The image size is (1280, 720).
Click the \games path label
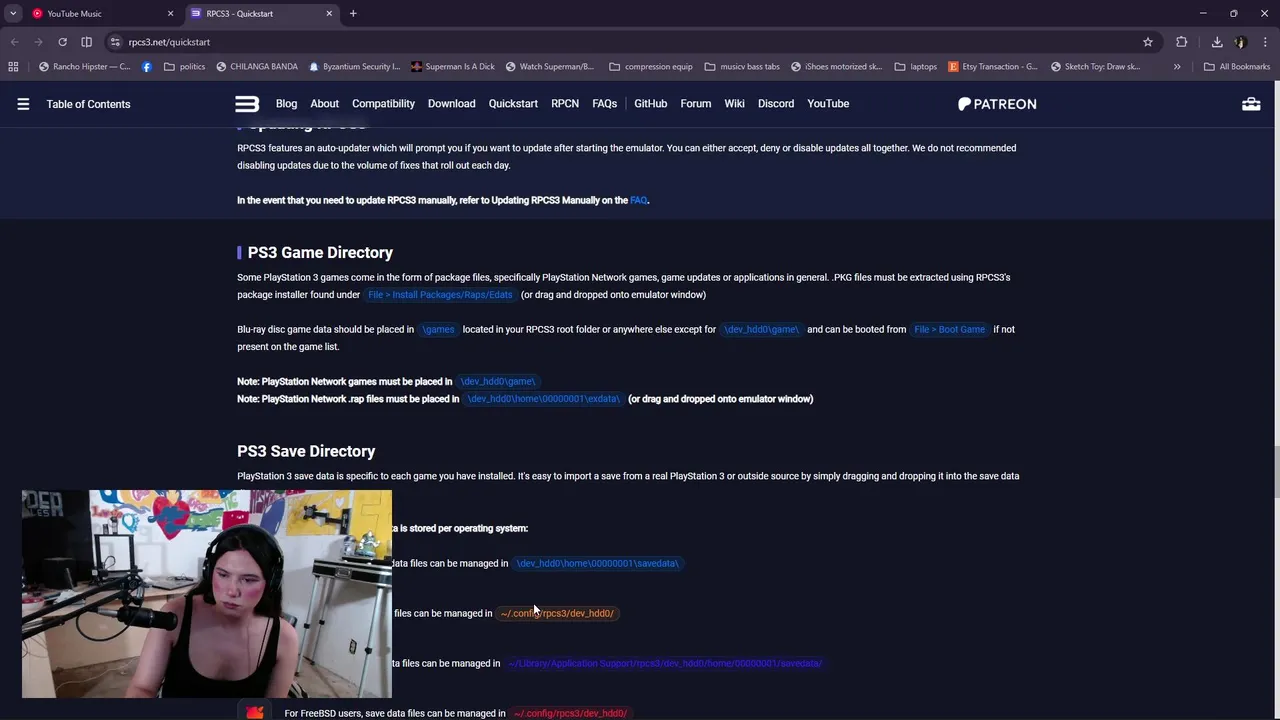[x=438, y=329]
